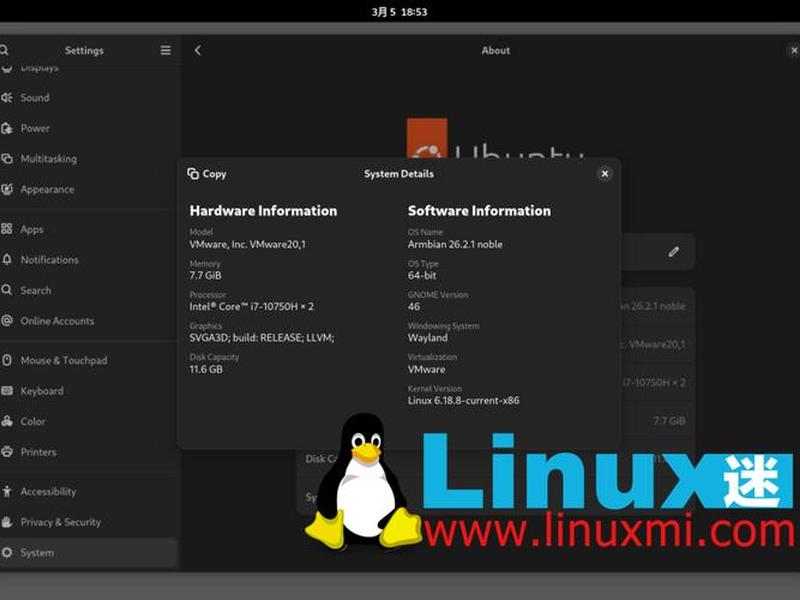This screenshot has width=800, height=600.
Task: Click the Notifications bell icon
Action: (x=7, y=259)
